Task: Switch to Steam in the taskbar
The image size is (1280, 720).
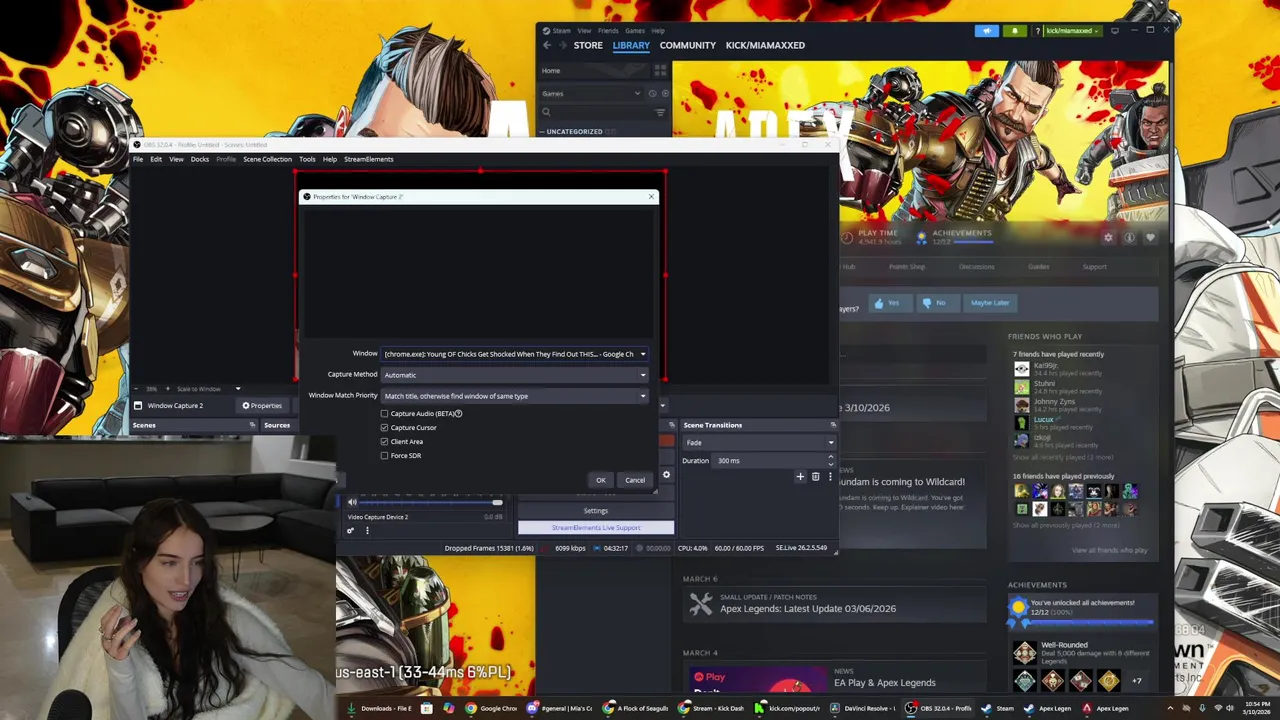Action: (998, 708)
